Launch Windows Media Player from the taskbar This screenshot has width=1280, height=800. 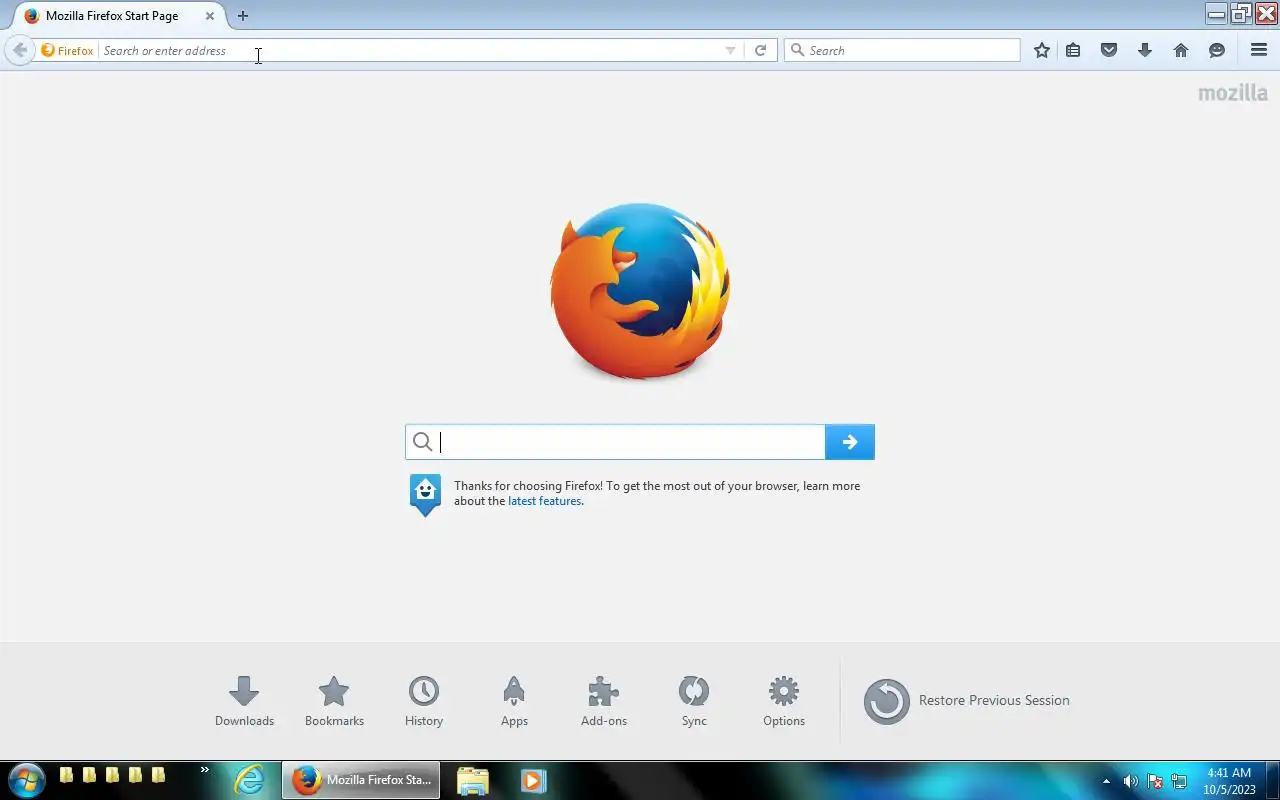coord(533,780)
